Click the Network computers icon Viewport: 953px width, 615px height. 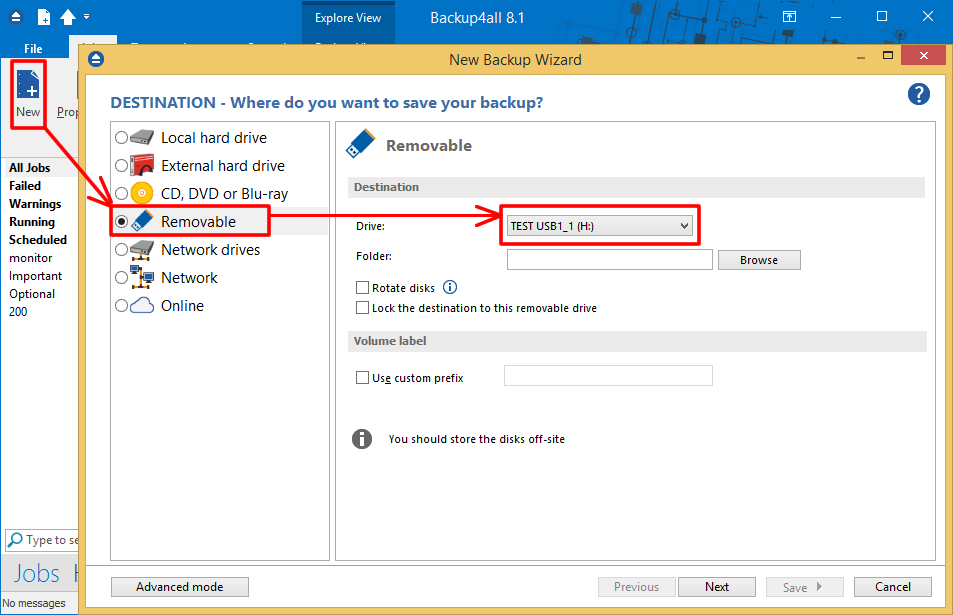click(x=142, y=277)
